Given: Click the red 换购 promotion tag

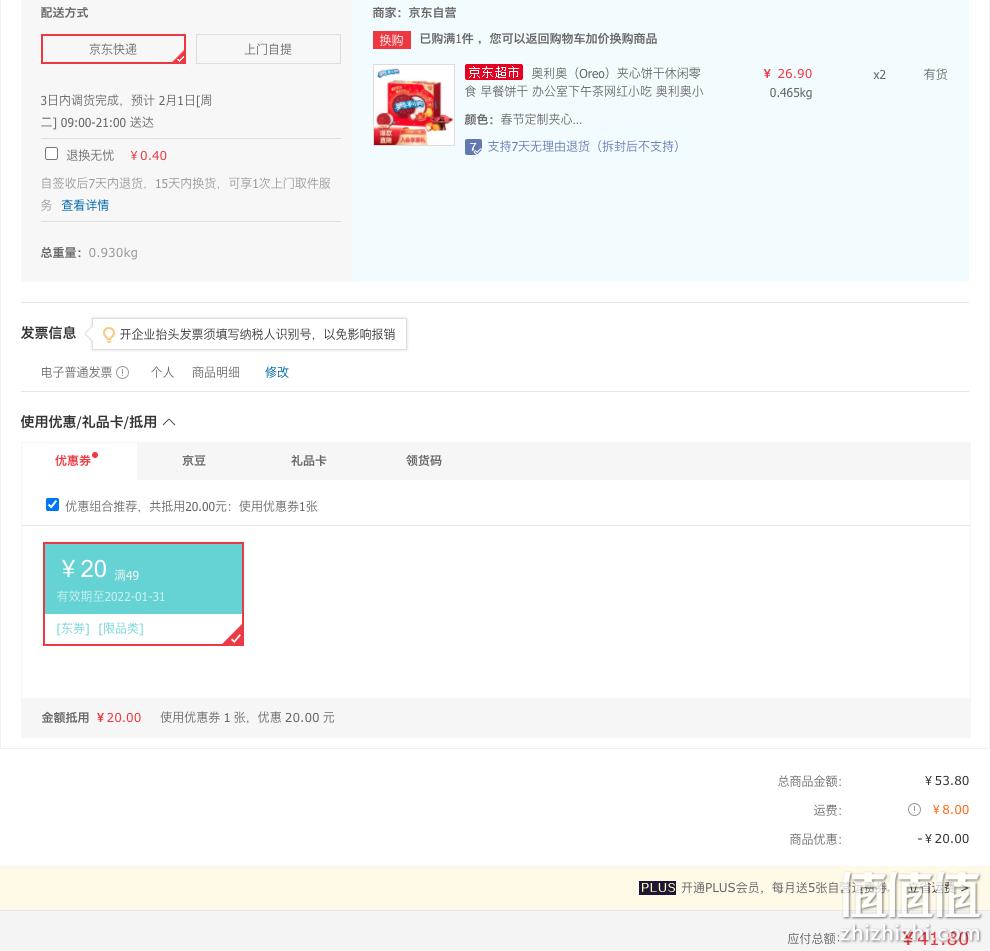Looking at the screenshot, I should 391,40.
